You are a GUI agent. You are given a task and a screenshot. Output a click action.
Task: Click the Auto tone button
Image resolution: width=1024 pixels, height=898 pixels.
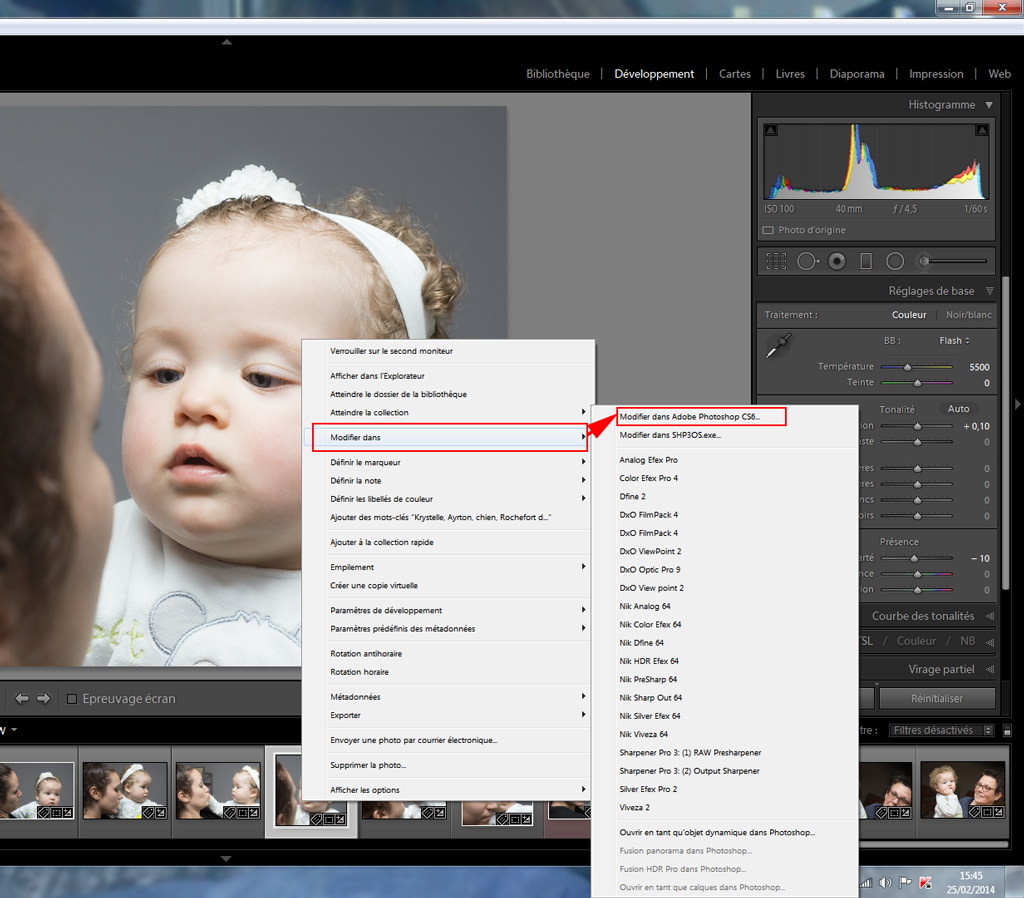point(958,409)
